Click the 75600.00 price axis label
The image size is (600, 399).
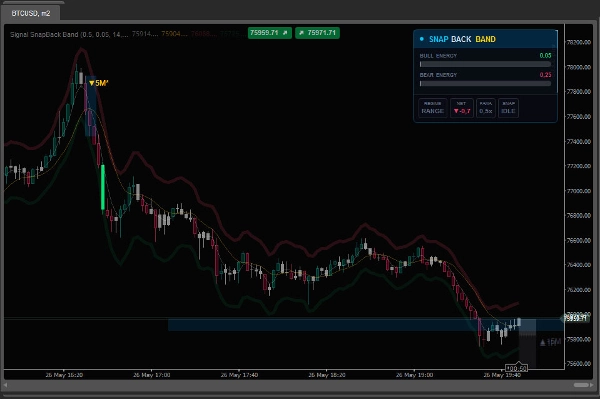[x=579, y=364]
